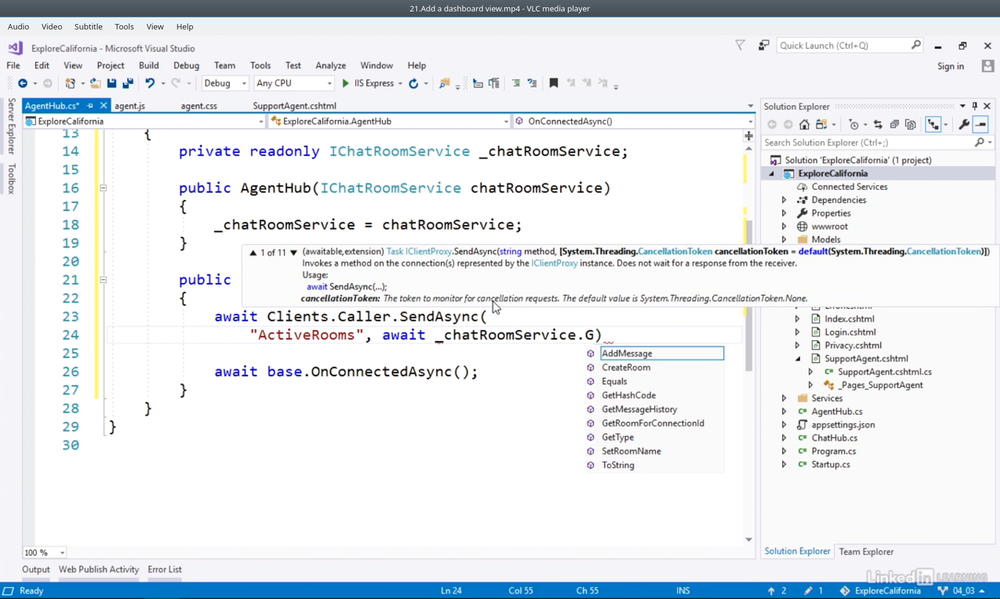
Task: Switch to the Team Explorer tab
Action: 866,552
